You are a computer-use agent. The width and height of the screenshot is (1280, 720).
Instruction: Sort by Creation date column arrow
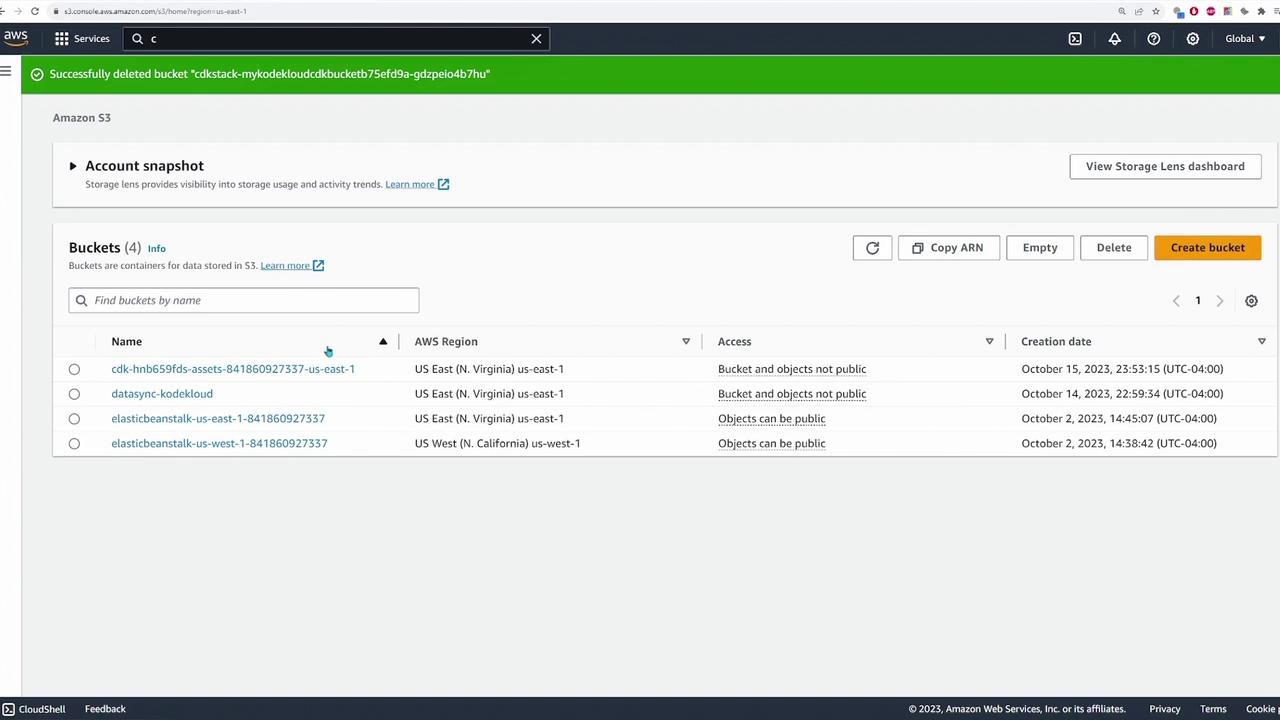(x=1261, y=342)
